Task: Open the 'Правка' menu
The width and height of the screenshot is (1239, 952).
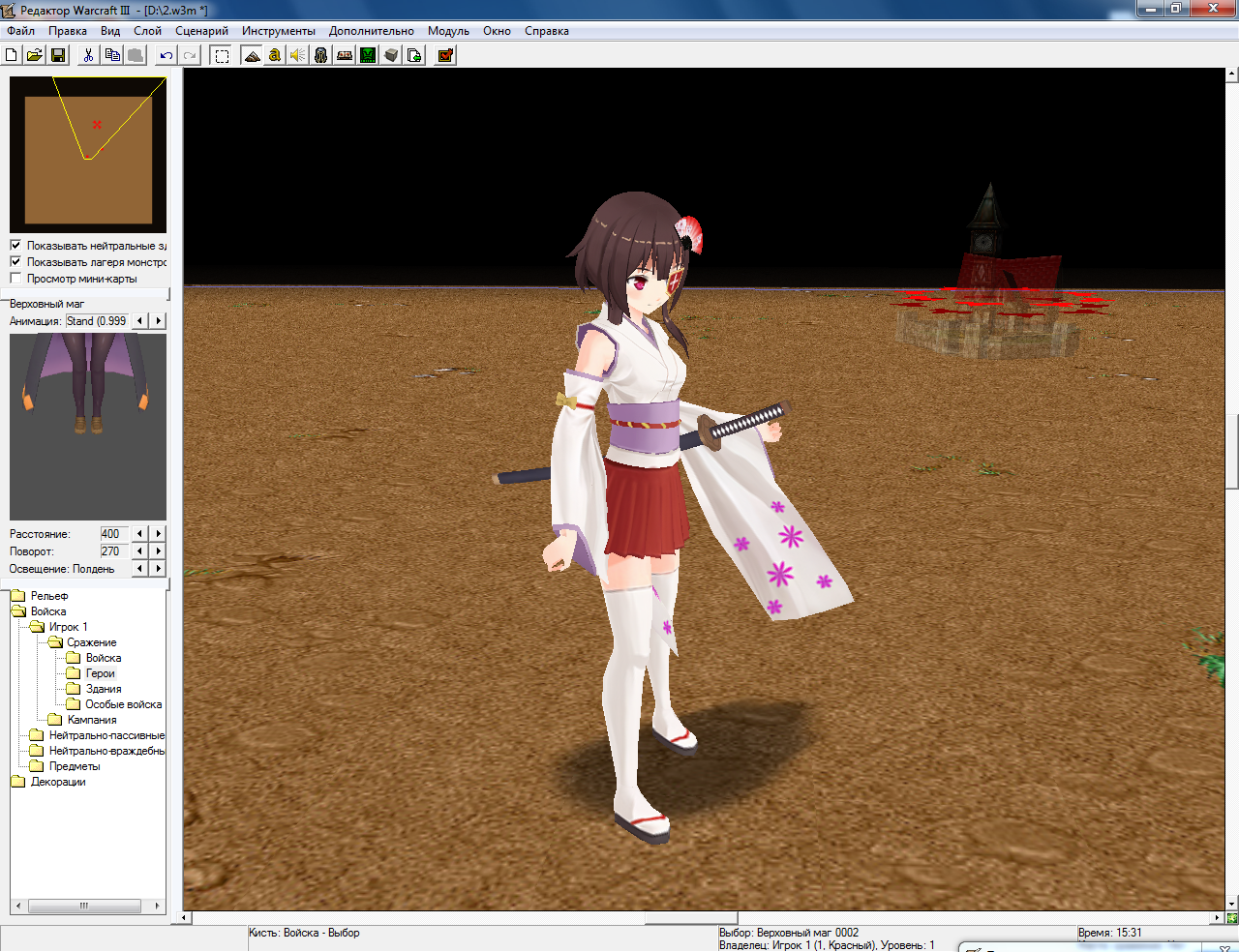Action: [x=68, y=31]
